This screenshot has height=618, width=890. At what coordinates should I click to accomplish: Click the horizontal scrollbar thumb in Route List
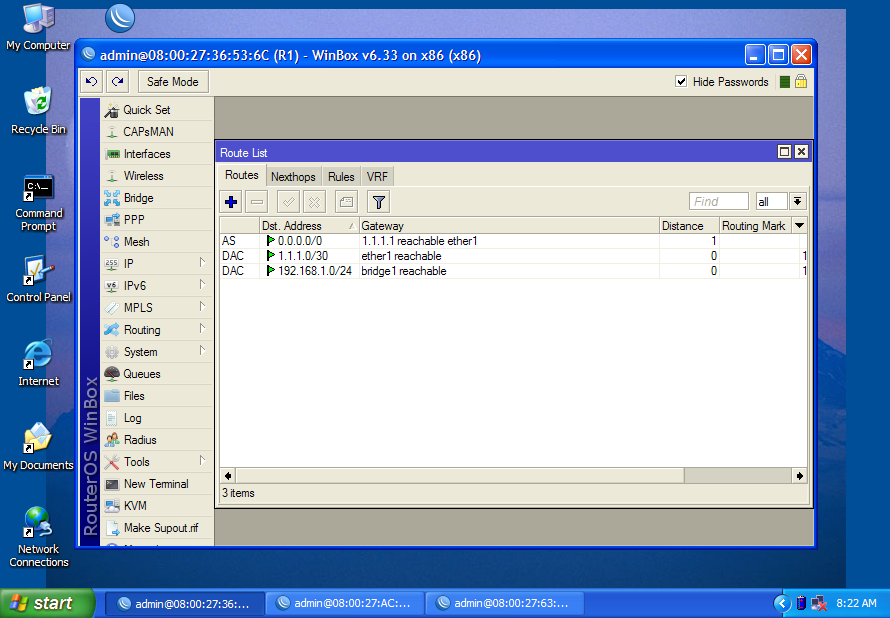(460, 476)
